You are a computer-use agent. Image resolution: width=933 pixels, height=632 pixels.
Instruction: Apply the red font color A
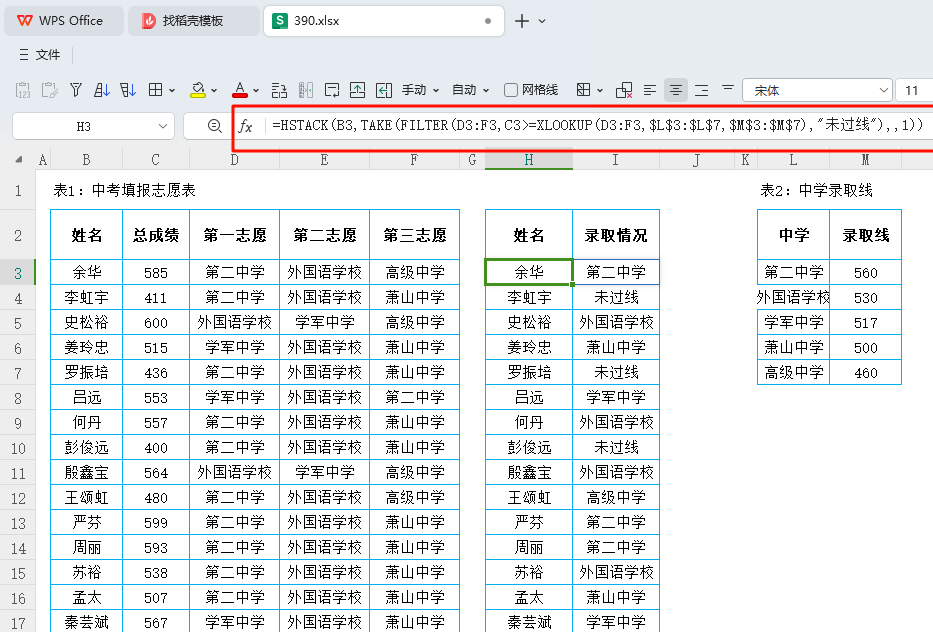(x=240, y=90)
